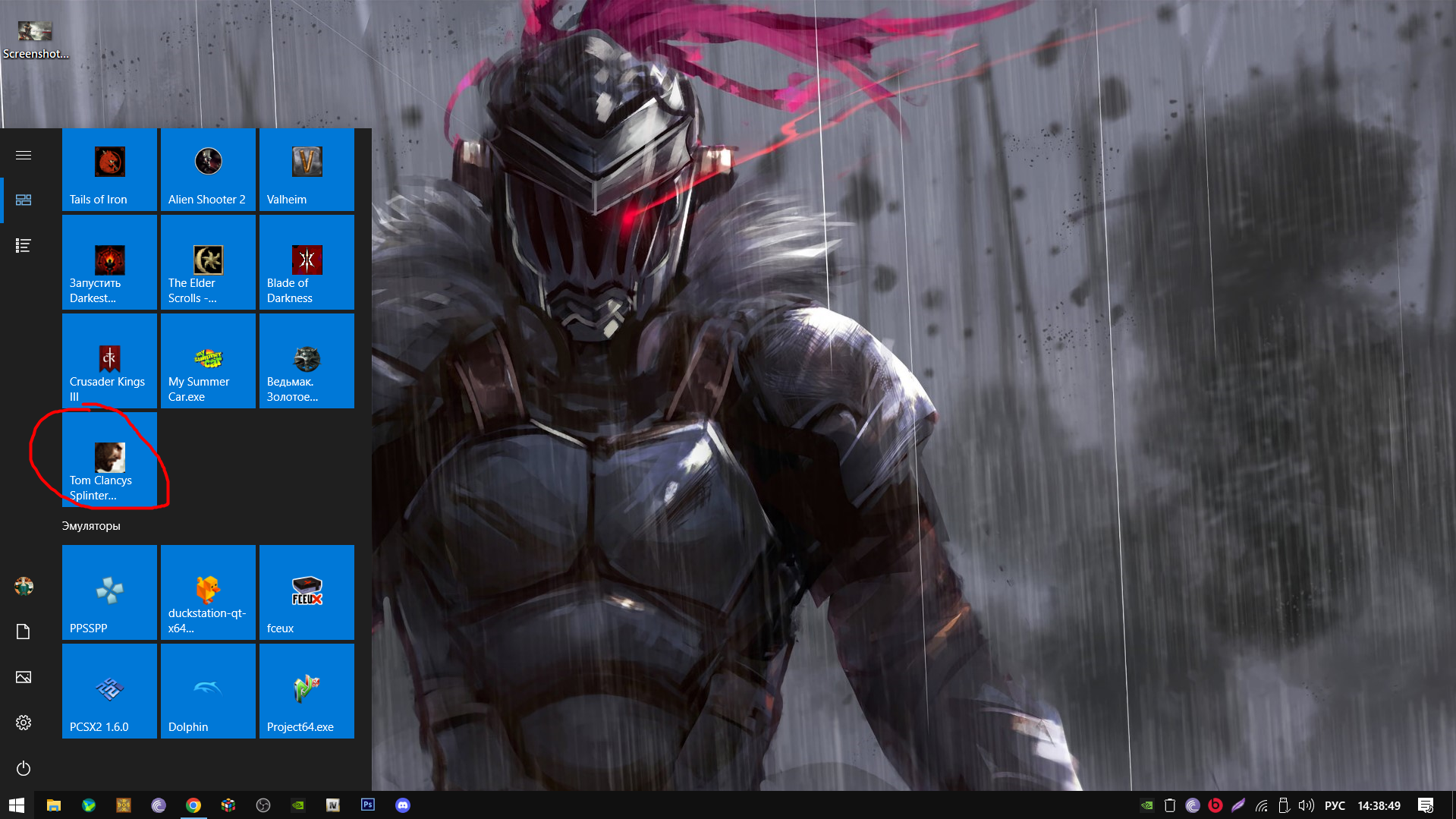Open Safely Remove Hardware tray icon
Image resolution: width=1456 pixels, height=819 pixels.
[x=1284, y=805]
